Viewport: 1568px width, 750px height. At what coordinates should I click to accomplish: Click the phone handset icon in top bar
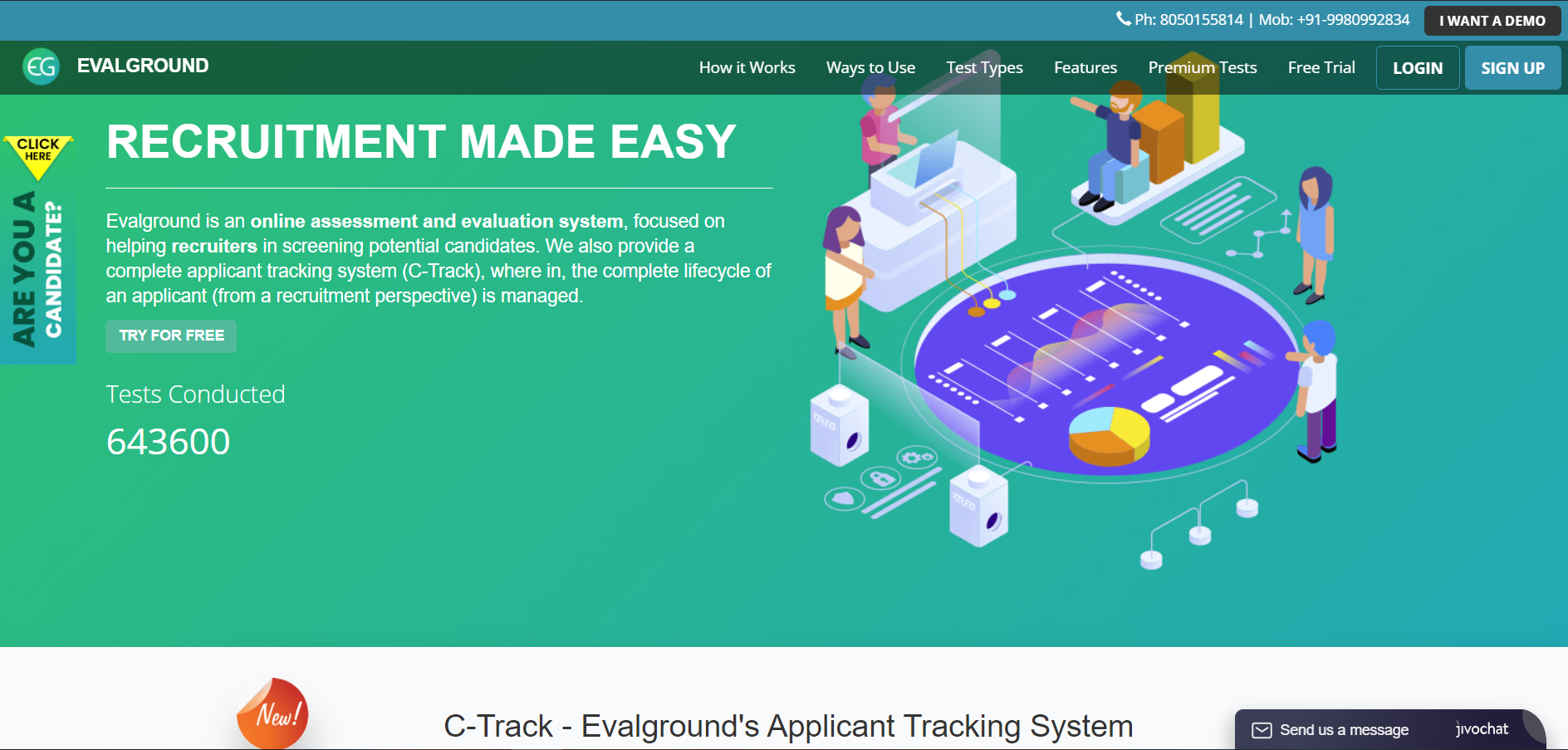(1123, 18)
